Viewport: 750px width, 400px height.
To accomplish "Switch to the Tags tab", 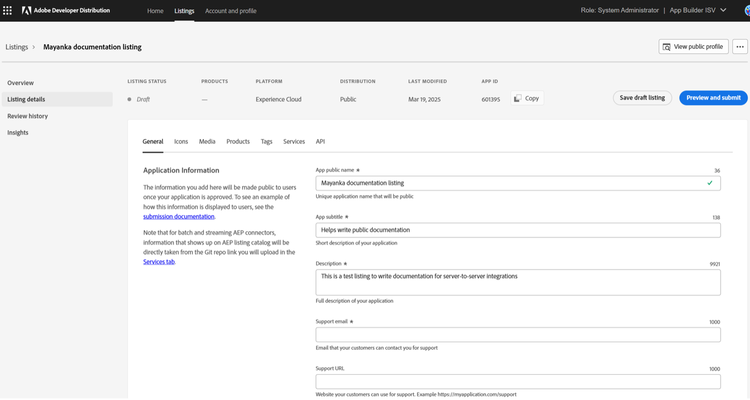I will click(266, 142).
